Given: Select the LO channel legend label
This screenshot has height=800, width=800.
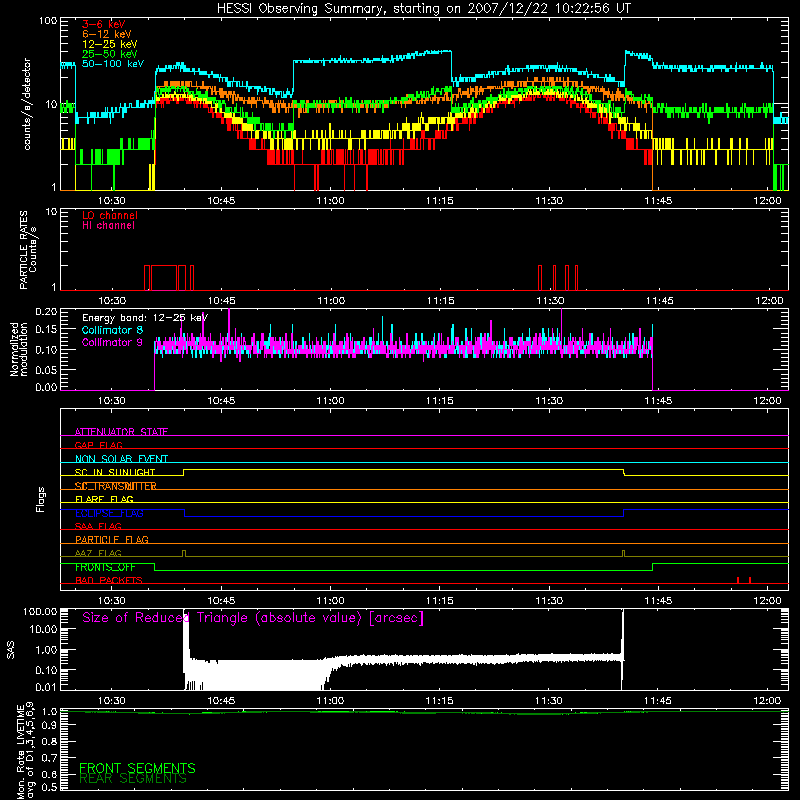Looking at the screenshot, I should point(110,215).
